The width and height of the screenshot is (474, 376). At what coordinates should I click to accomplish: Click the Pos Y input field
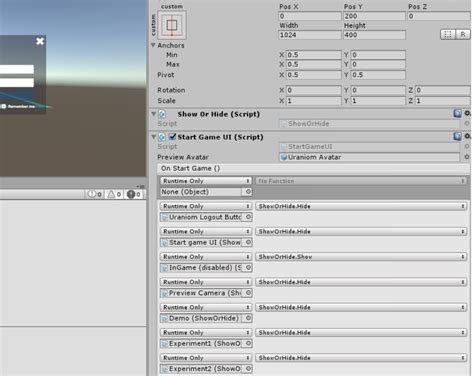coord(374,16)
